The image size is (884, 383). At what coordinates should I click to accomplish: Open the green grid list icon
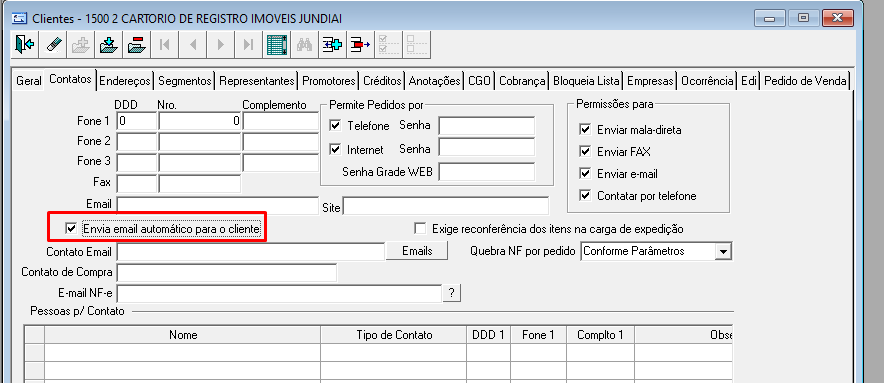coord(277,44)
